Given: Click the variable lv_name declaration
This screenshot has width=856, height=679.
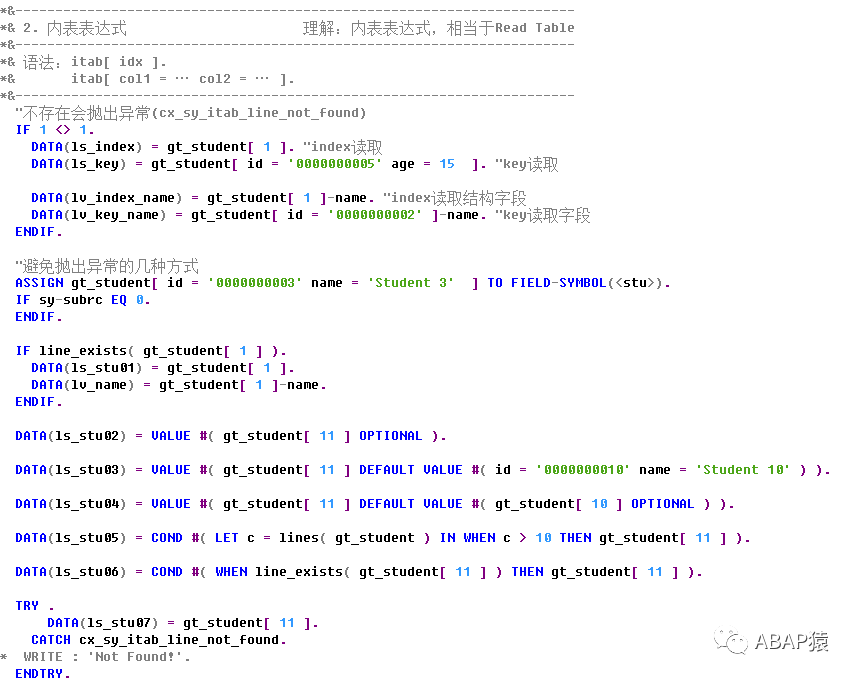Looking at the screenshot, I should pos(99,385).
